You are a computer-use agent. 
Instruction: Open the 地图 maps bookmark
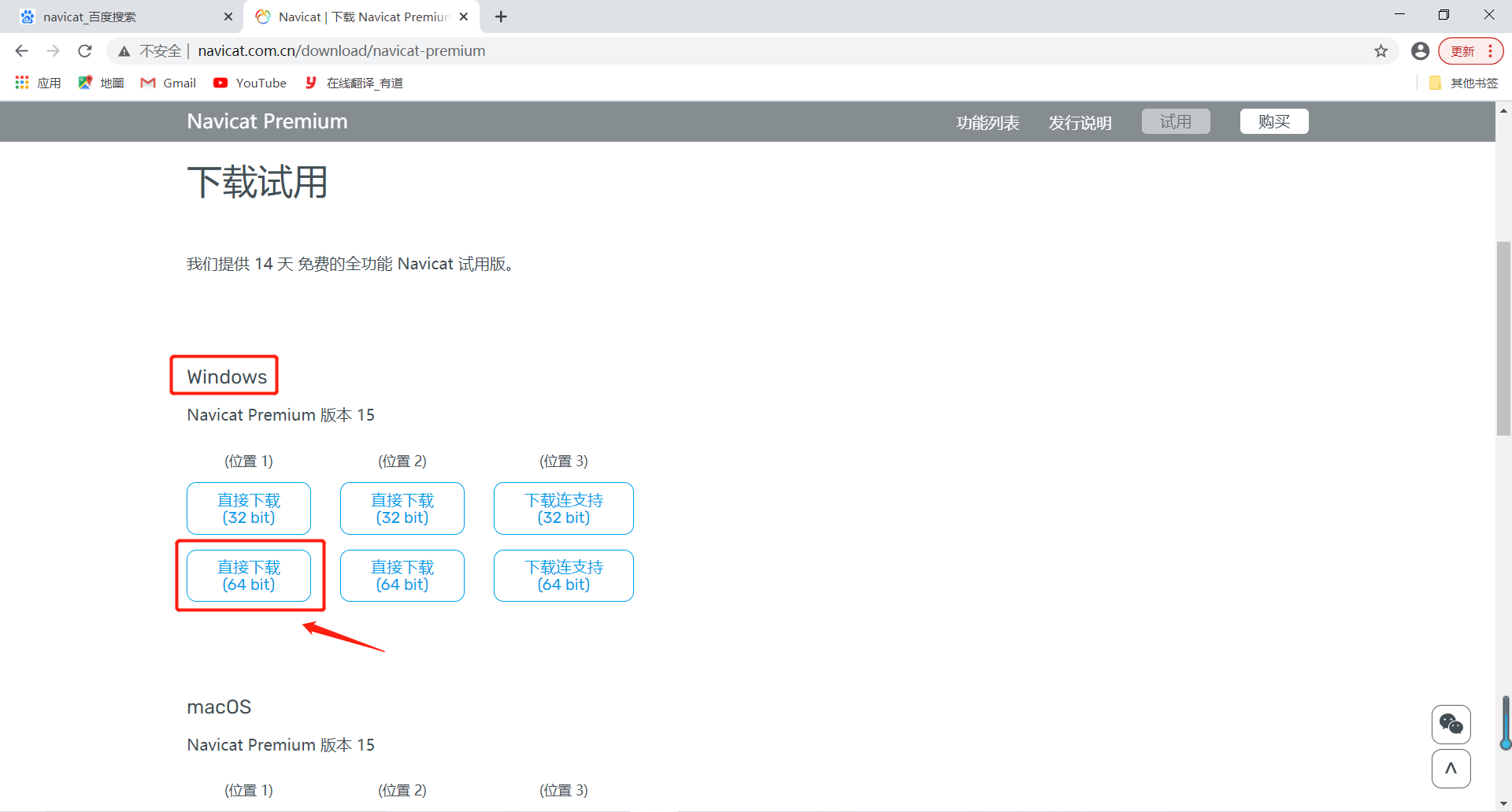point(101,83)
